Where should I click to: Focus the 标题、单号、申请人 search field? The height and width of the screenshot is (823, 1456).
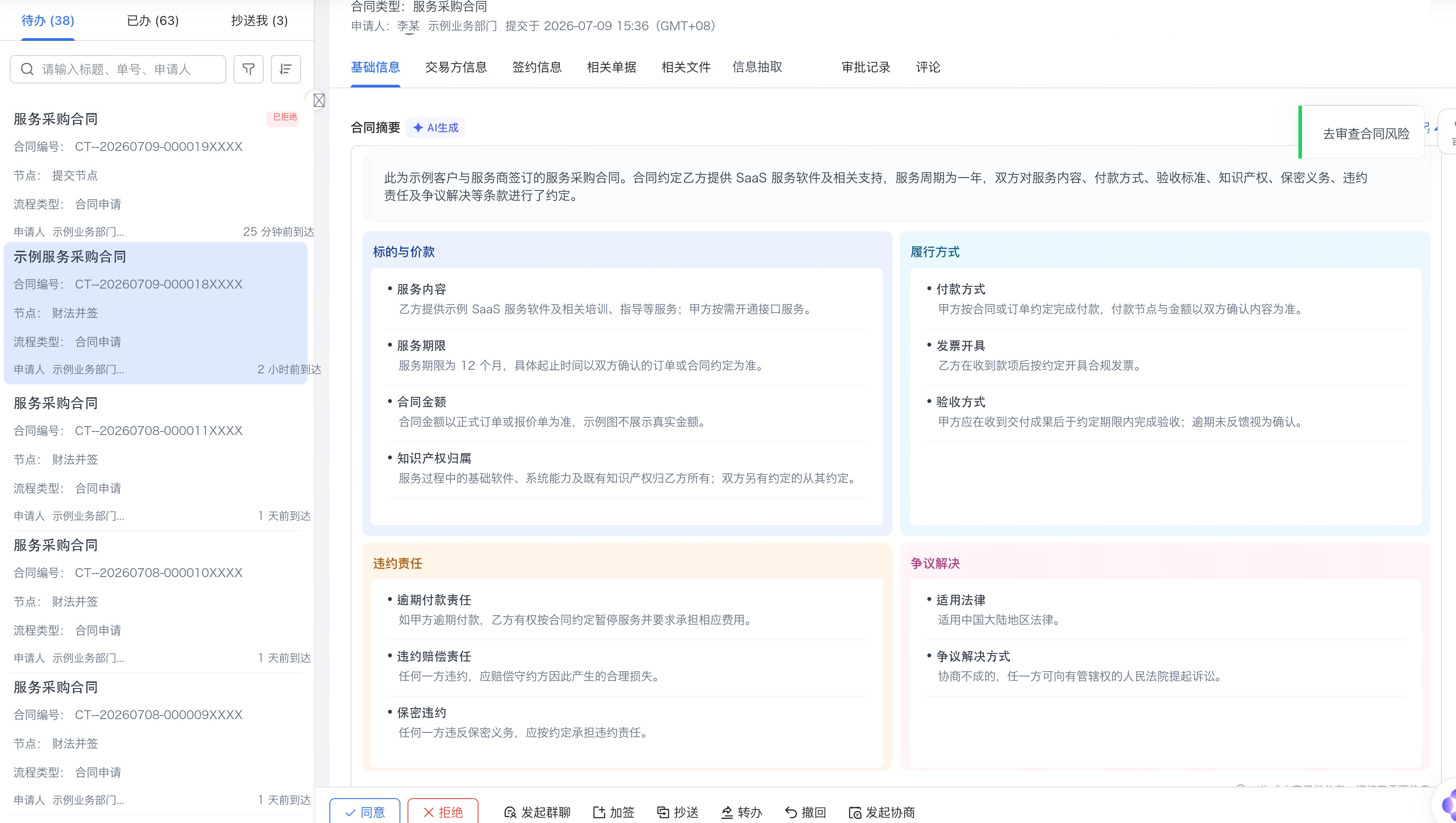[118, 69]
